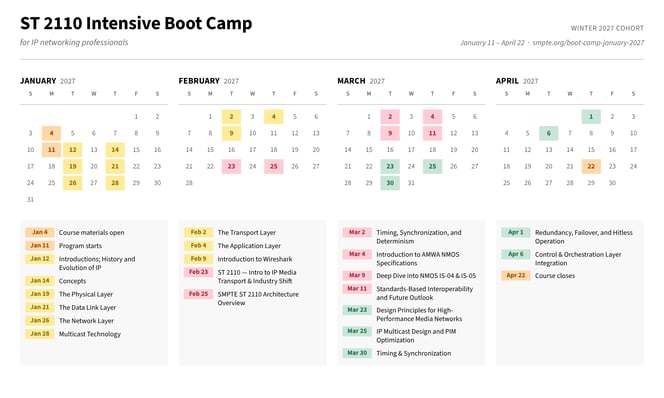Click the 'WINTER 2027 COHORT' label
Viewport: 664px width, 398px height.
tap(607, 28)
